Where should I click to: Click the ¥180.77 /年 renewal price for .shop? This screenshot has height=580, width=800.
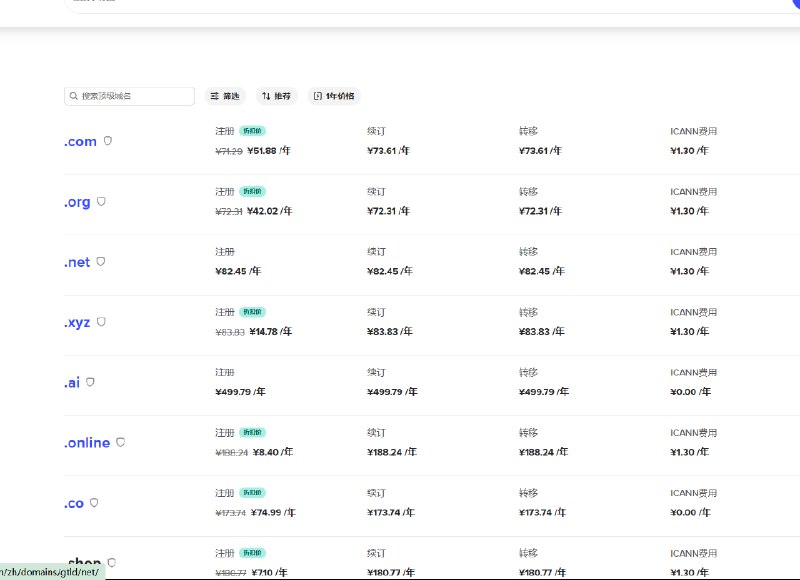pyautogui.click(x=391, y=572)
